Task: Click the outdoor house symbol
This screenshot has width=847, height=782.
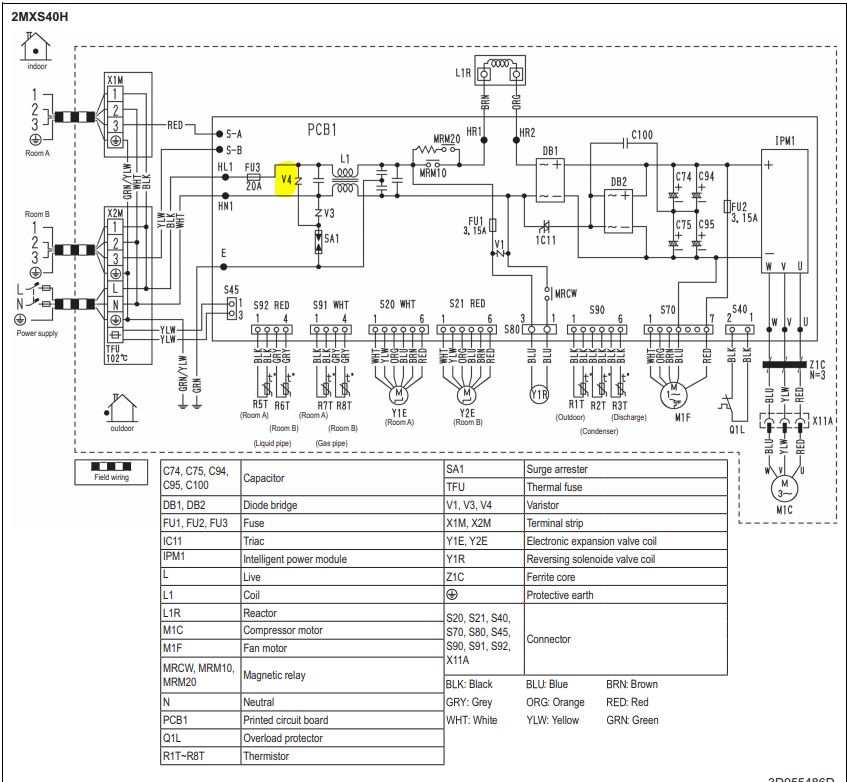Action: [123, 407]
